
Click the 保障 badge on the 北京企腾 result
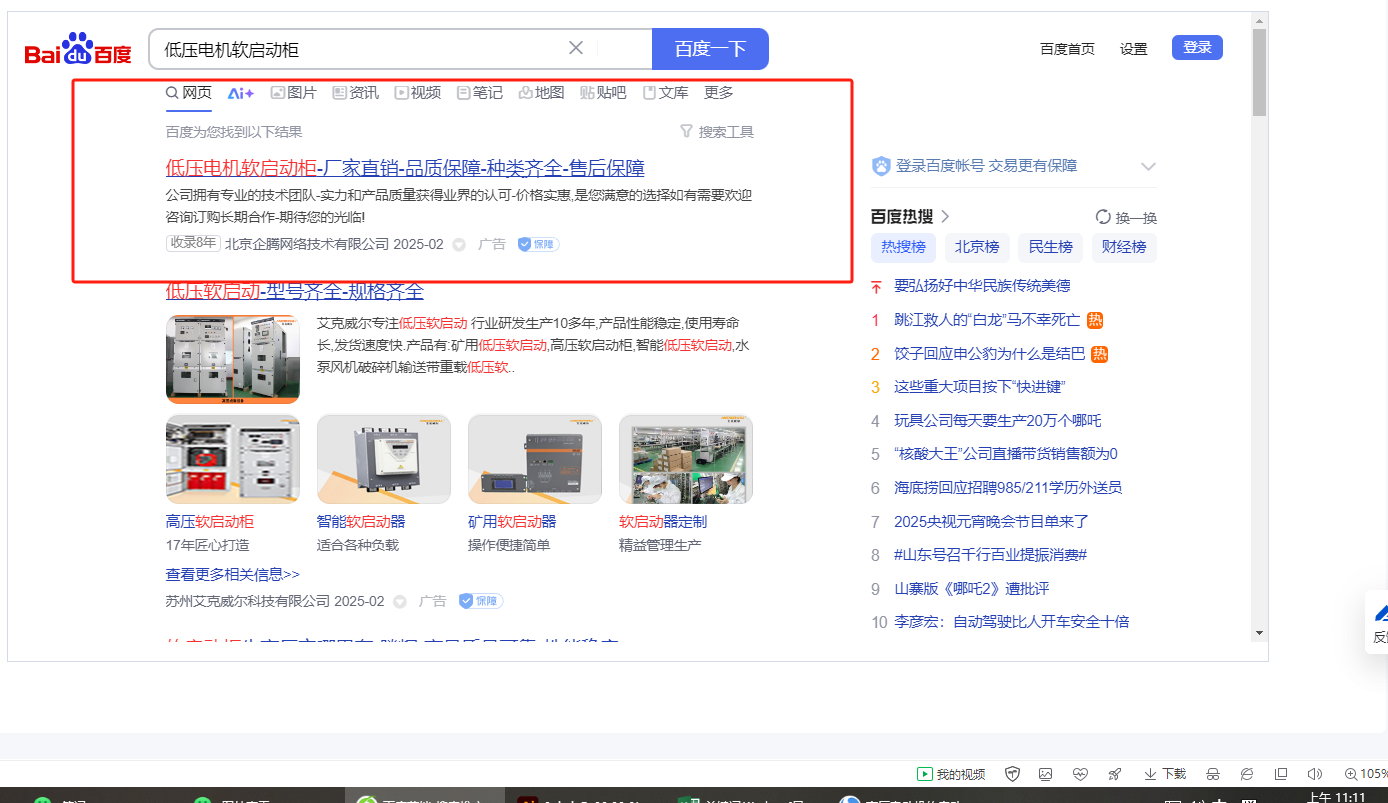538,244
